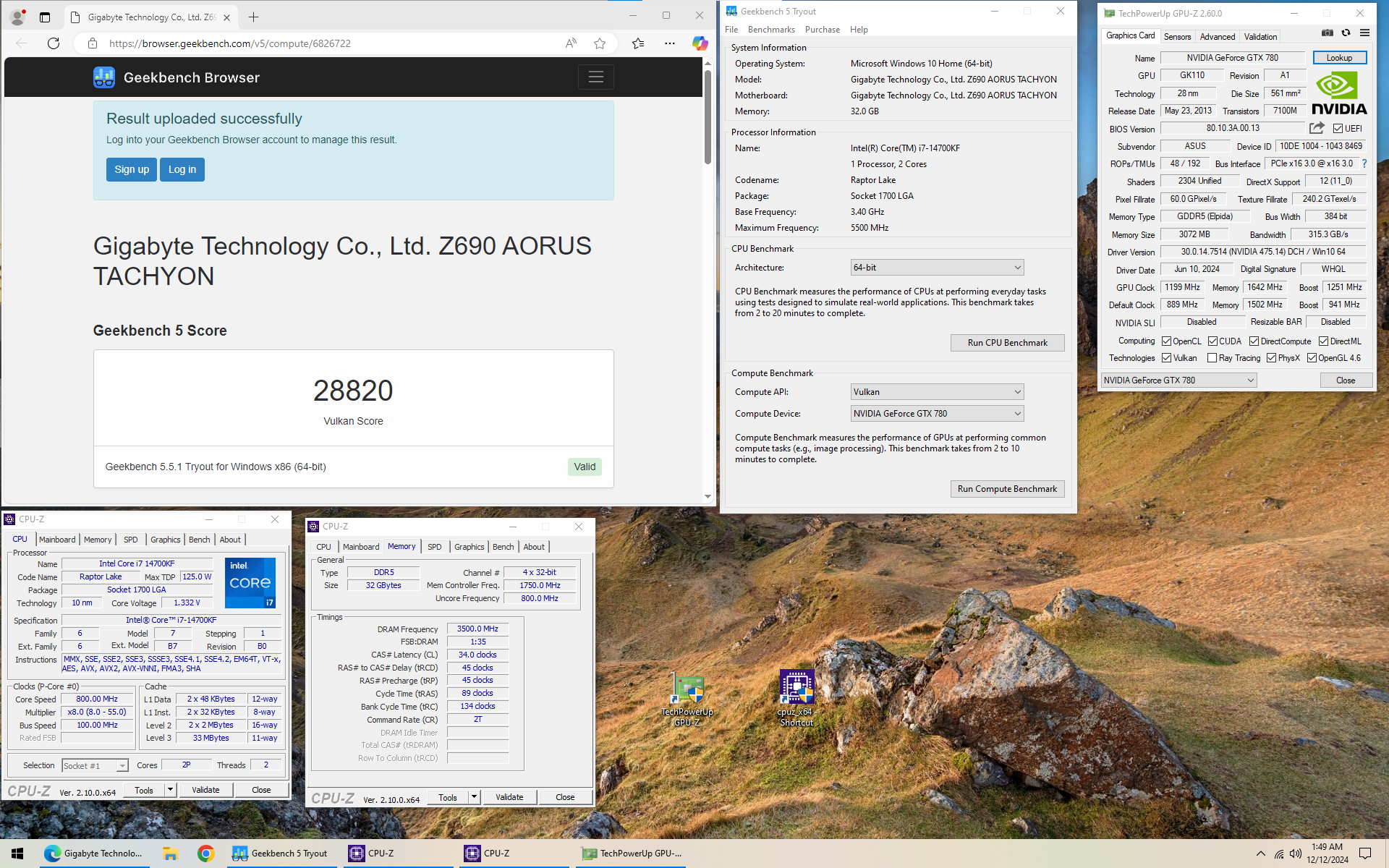Toggle the Ray Tracing checkbox
Screen dimensions: 1389x868
[1212, 358]
